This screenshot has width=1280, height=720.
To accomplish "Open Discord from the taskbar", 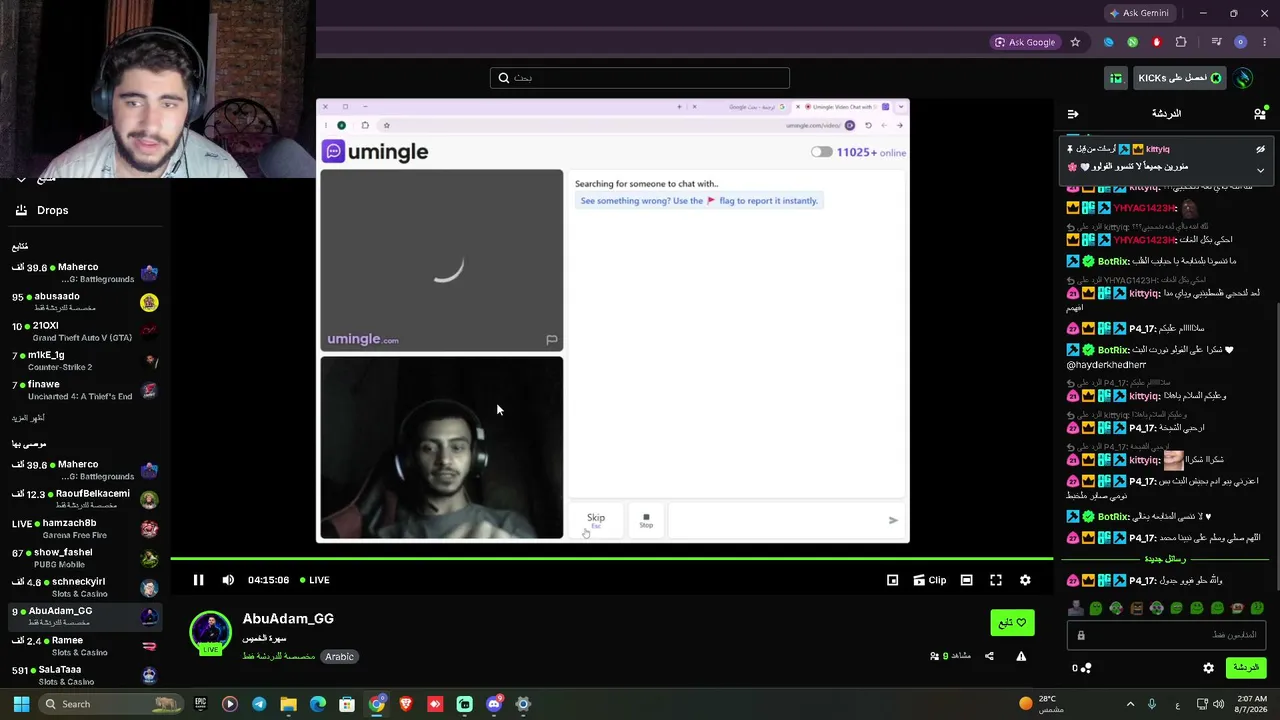I will click(493, 704).
